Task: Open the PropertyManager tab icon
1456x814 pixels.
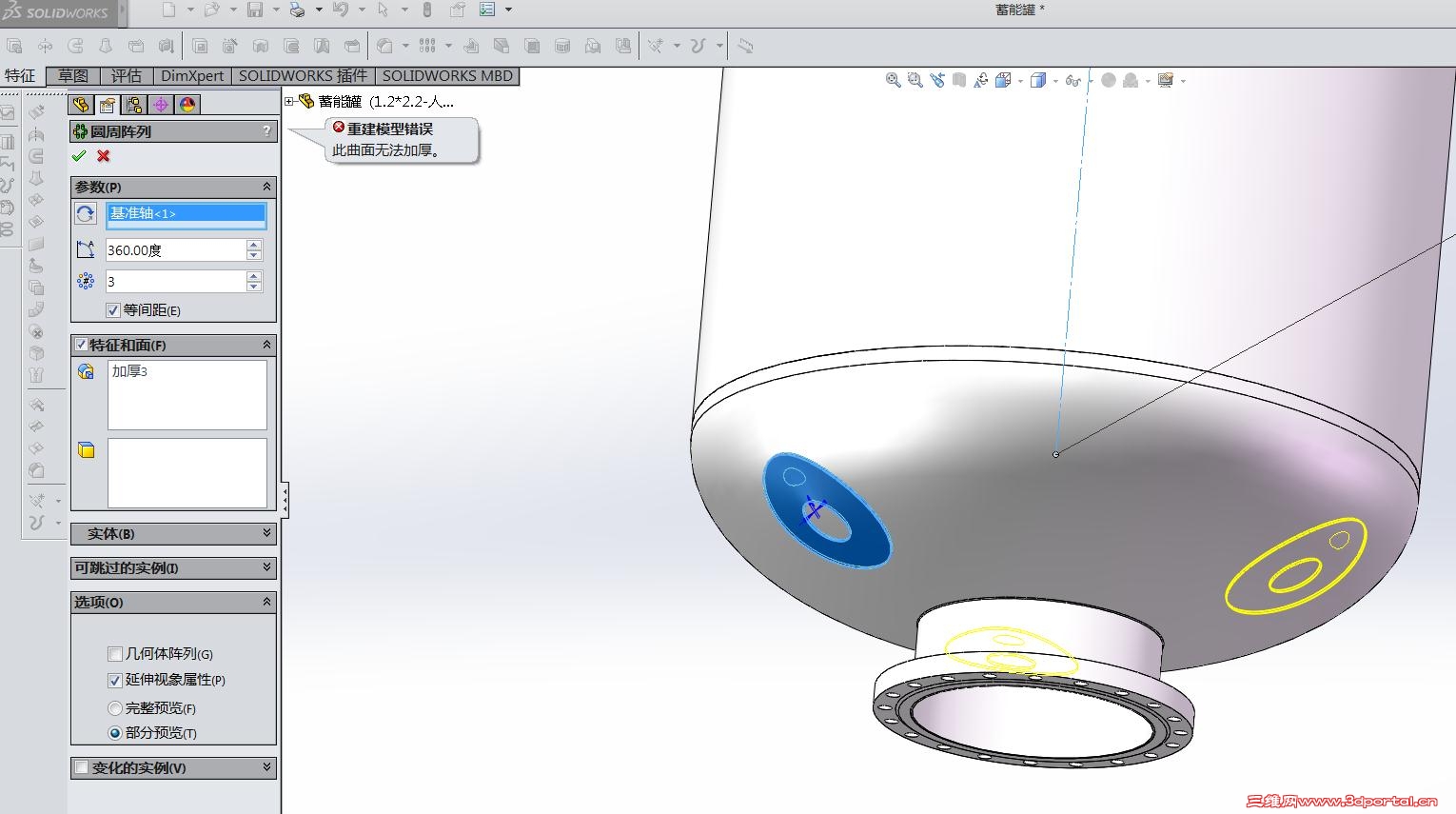Action: click(x=108, y=105)
